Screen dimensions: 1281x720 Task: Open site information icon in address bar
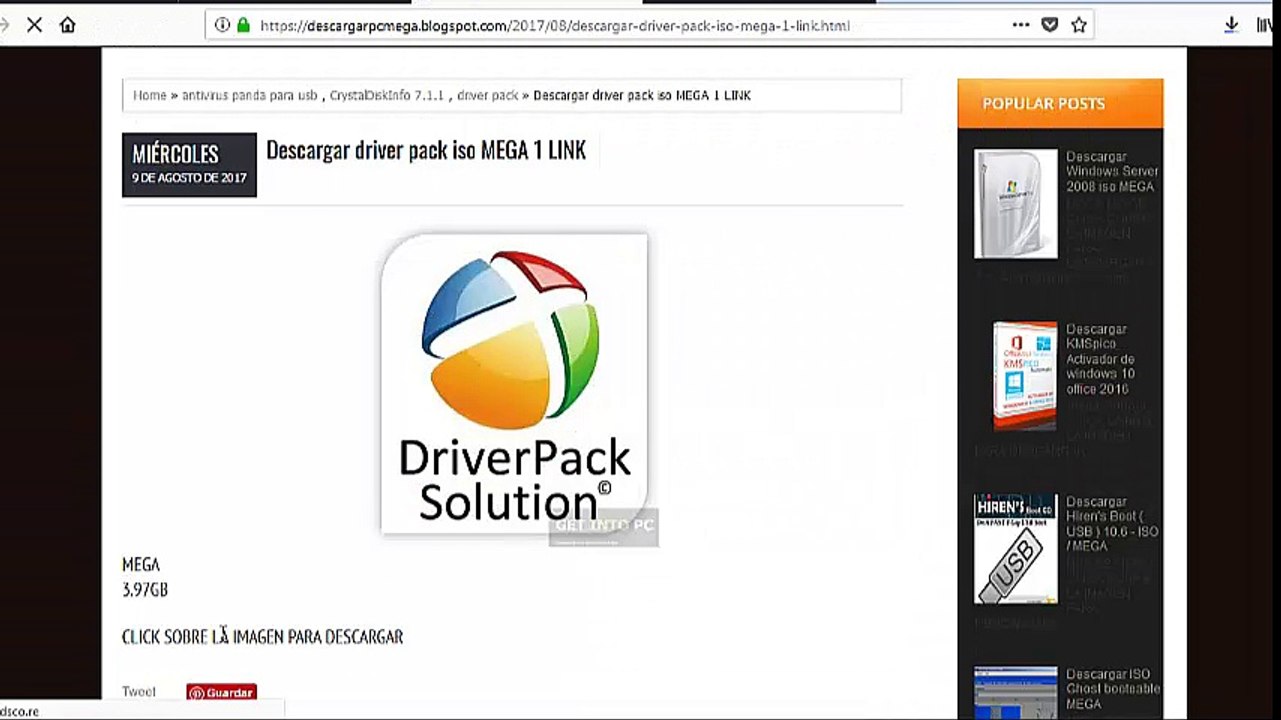click(222, 25)
